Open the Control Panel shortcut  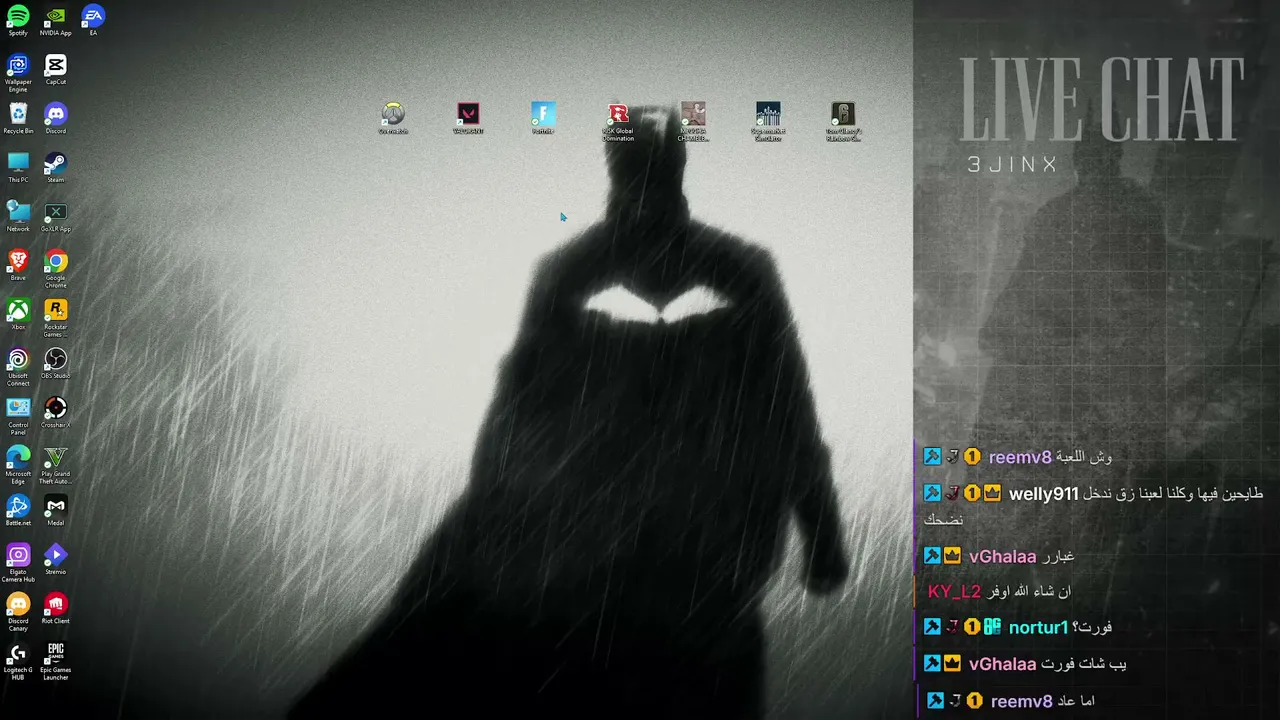(x=18, y=417)
